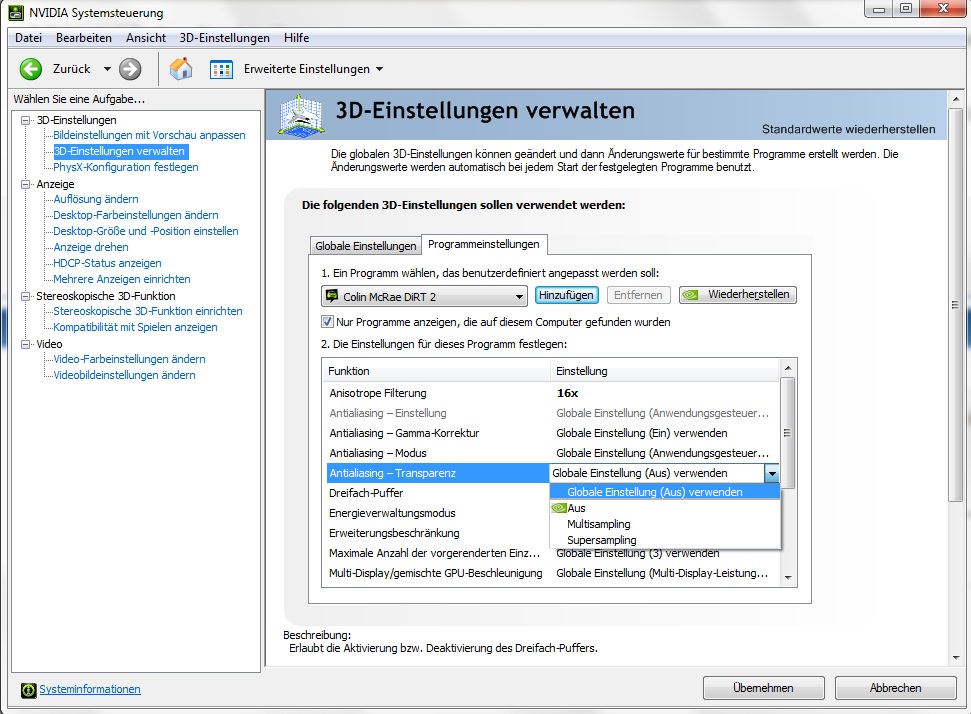Click Standardwerte wiederherstellen link
Viewport: 971px width, 714px height.
tap(848, 129)
